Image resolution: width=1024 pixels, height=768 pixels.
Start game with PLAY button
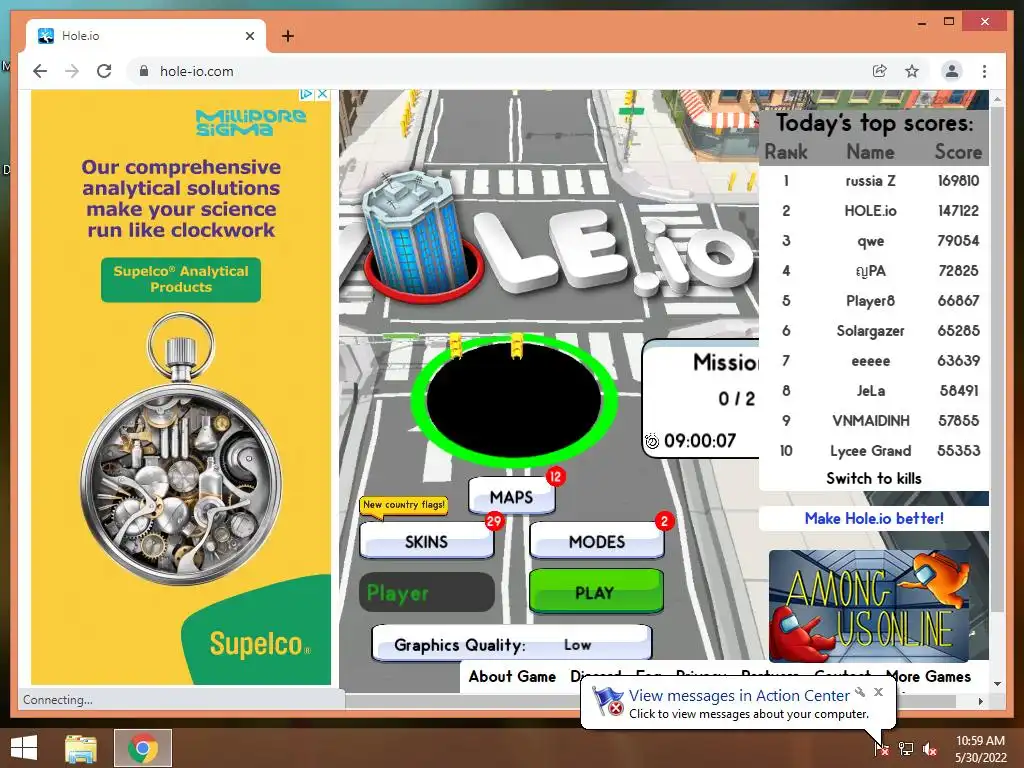click(x=596, y=592)
